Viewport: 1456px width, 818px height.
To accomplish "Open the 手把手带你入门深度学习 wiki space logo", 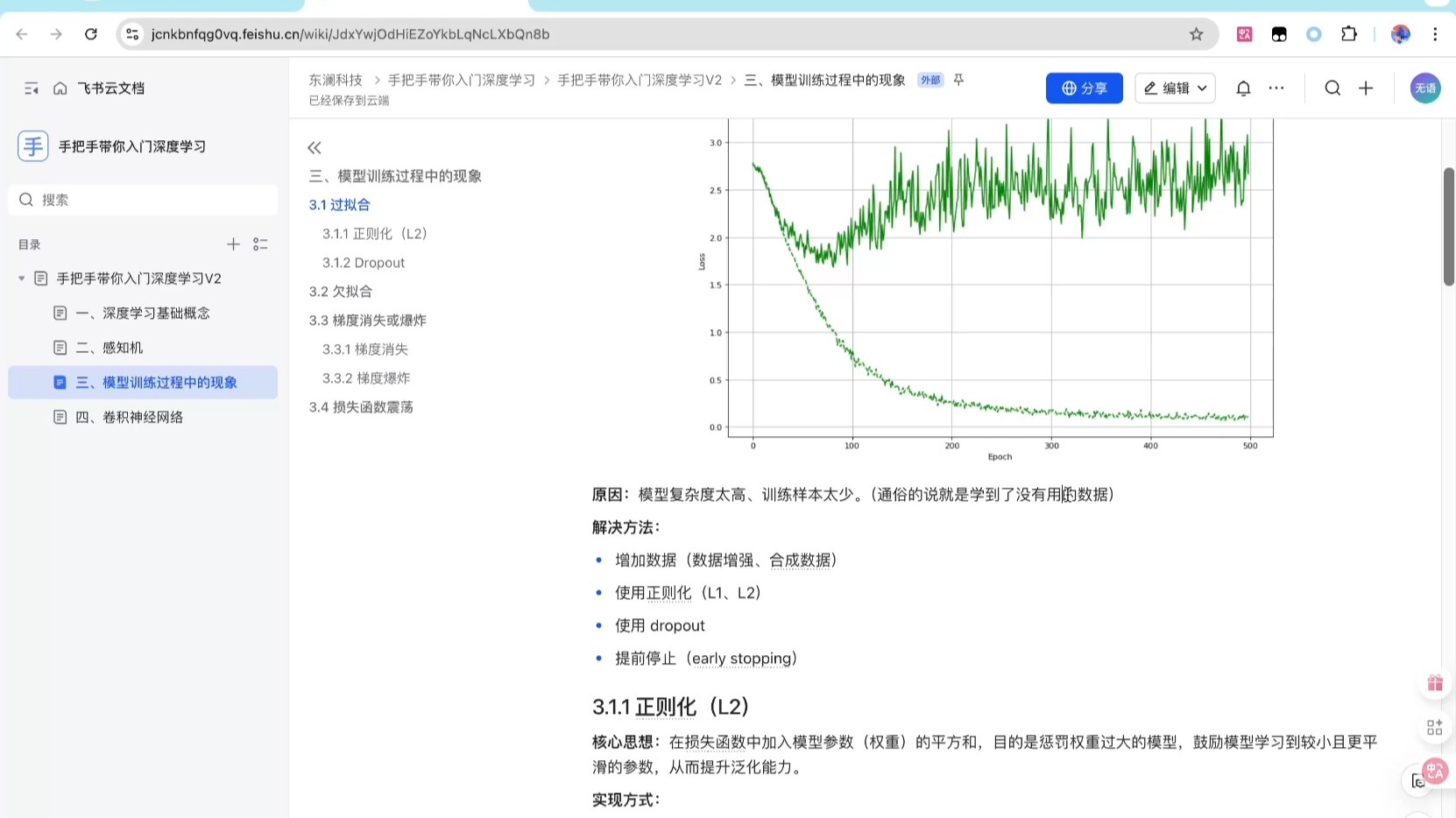I will (33, 145).
